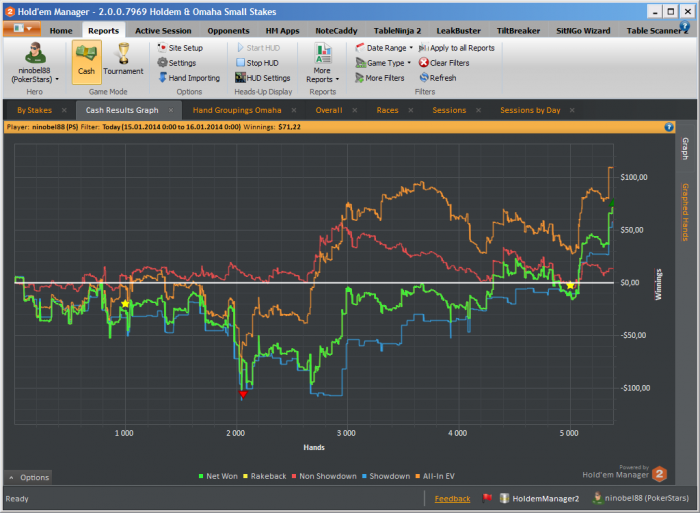Image resolution: width=700 pixels, height=513 pixels.
Task: Select Tournament game mode
Action: click(x=123, y=59)
